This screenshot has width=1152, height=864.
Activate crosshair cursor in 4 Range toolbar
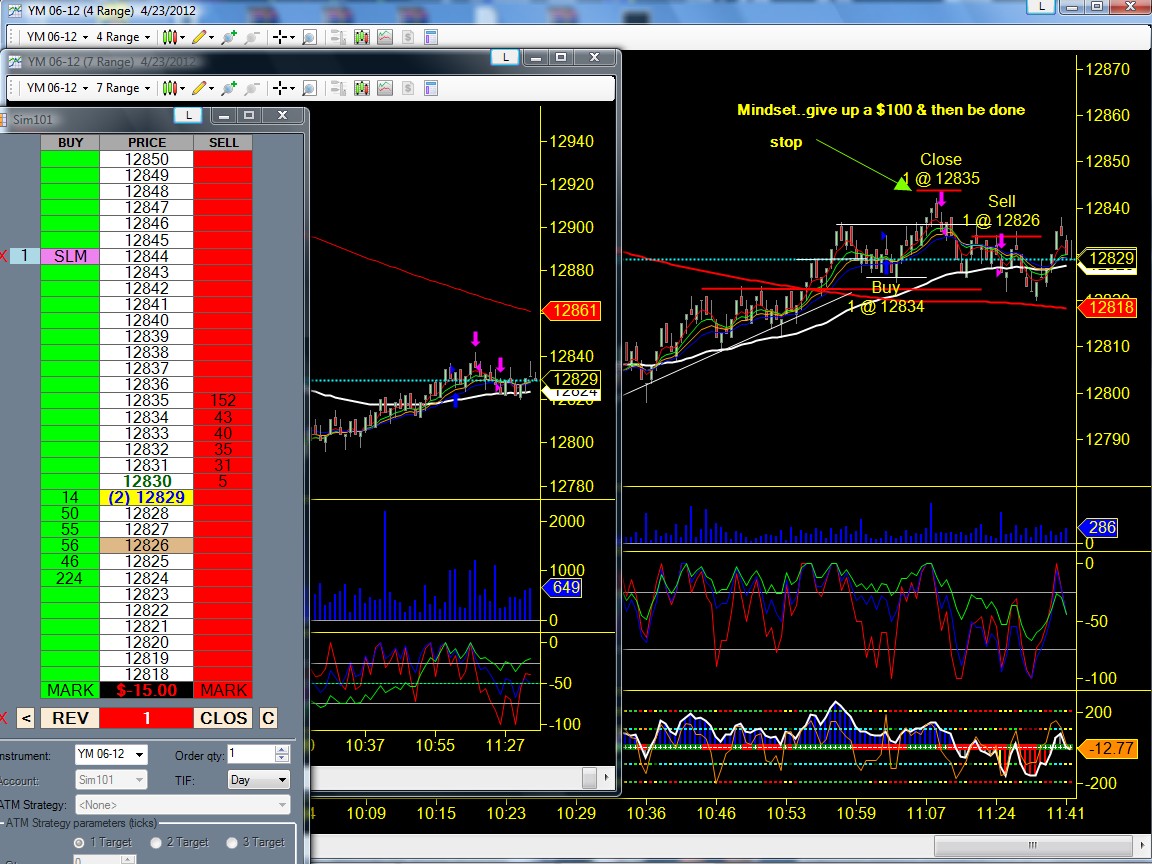point(280,37)
